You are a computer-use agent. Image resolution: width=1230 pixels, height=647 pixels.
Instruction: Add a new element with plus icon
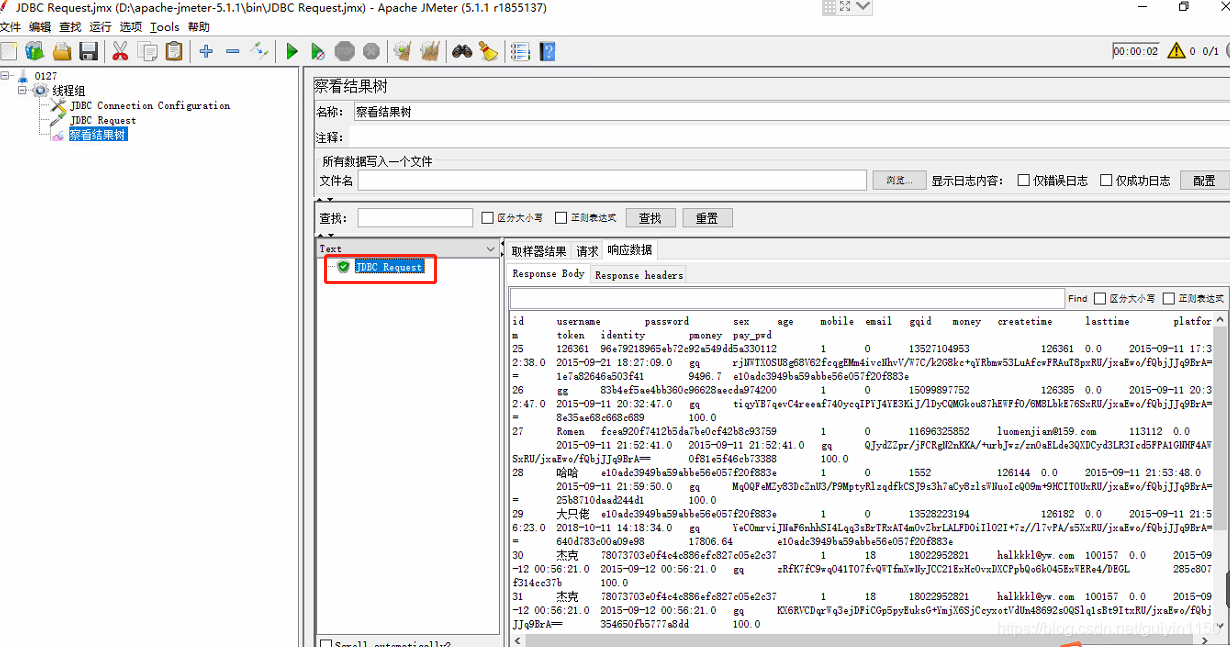coord(206,51)
